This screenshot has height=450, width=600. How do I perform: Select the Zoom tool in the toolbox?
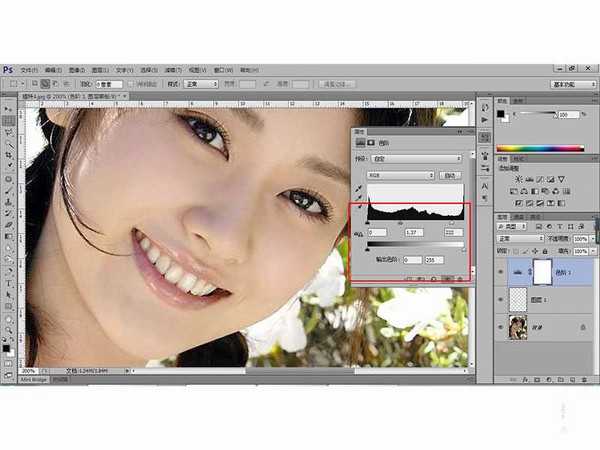[x=9, y=331]
